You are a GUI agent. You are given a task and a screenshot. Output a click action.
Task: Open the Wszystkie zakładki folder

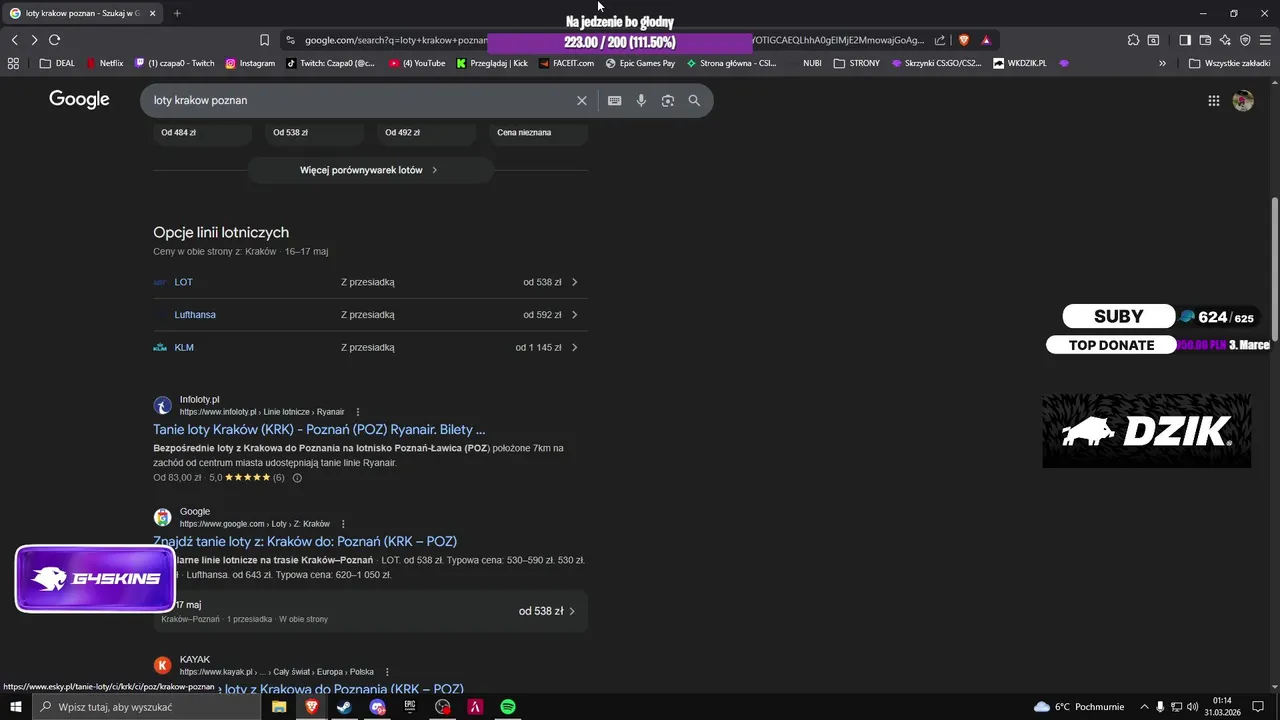1229,63
